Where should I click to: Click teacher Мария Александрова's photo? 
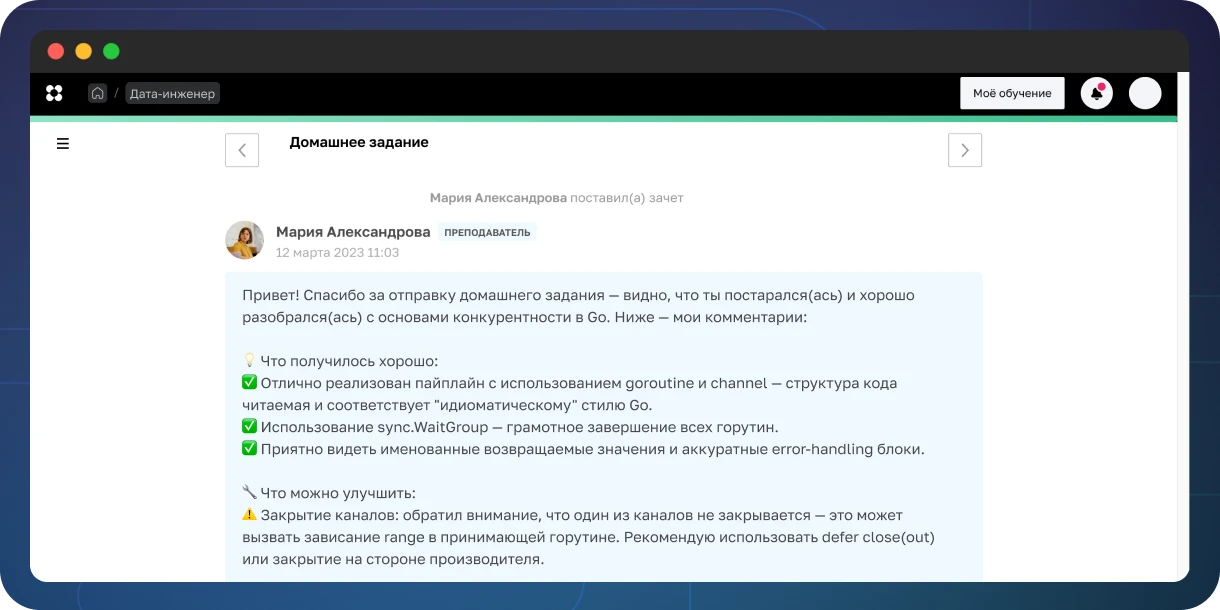245,240
